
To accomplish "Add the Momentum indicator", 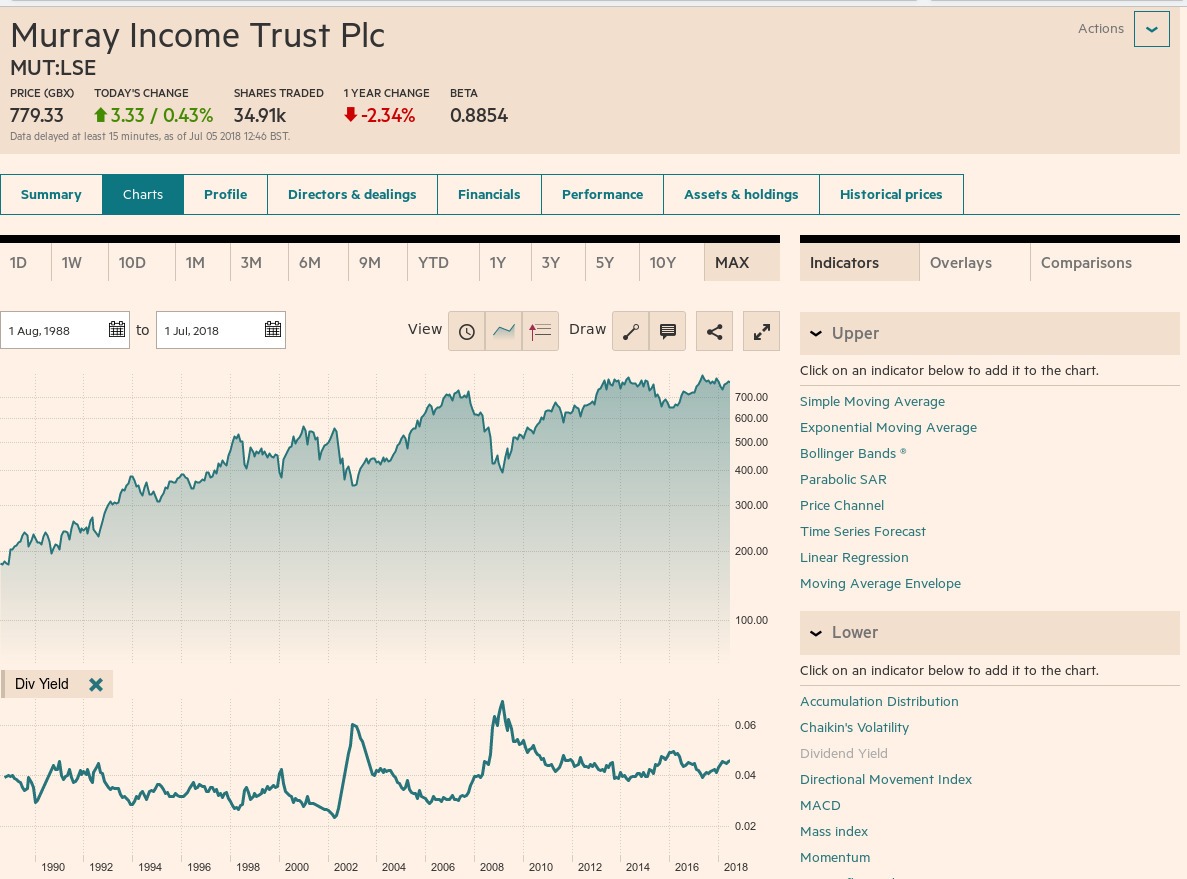I will point(835,858).
